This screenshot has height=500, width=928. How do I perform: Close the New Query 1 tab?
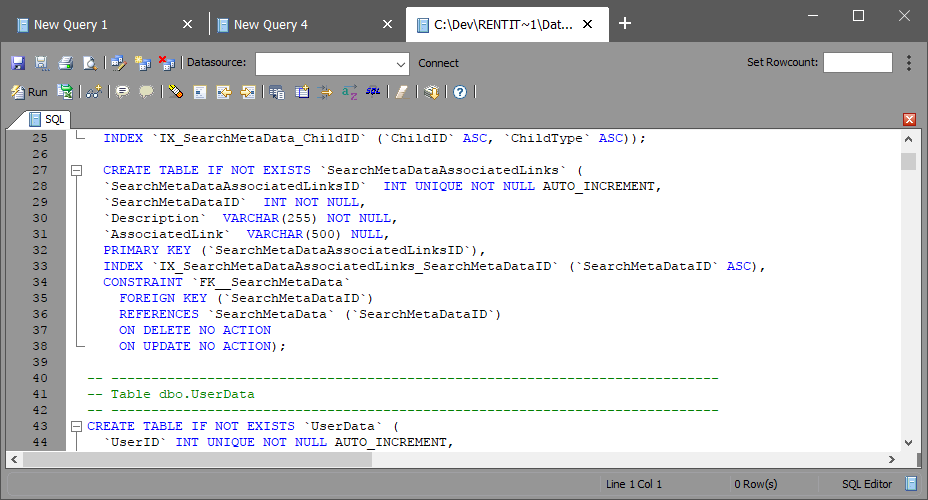pos(188,24)
